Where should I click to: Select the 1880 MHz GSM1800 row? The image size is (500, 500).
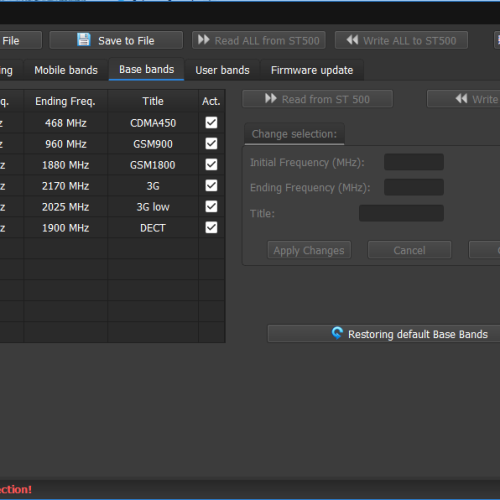pyautogui.click(x=112, y=165)
